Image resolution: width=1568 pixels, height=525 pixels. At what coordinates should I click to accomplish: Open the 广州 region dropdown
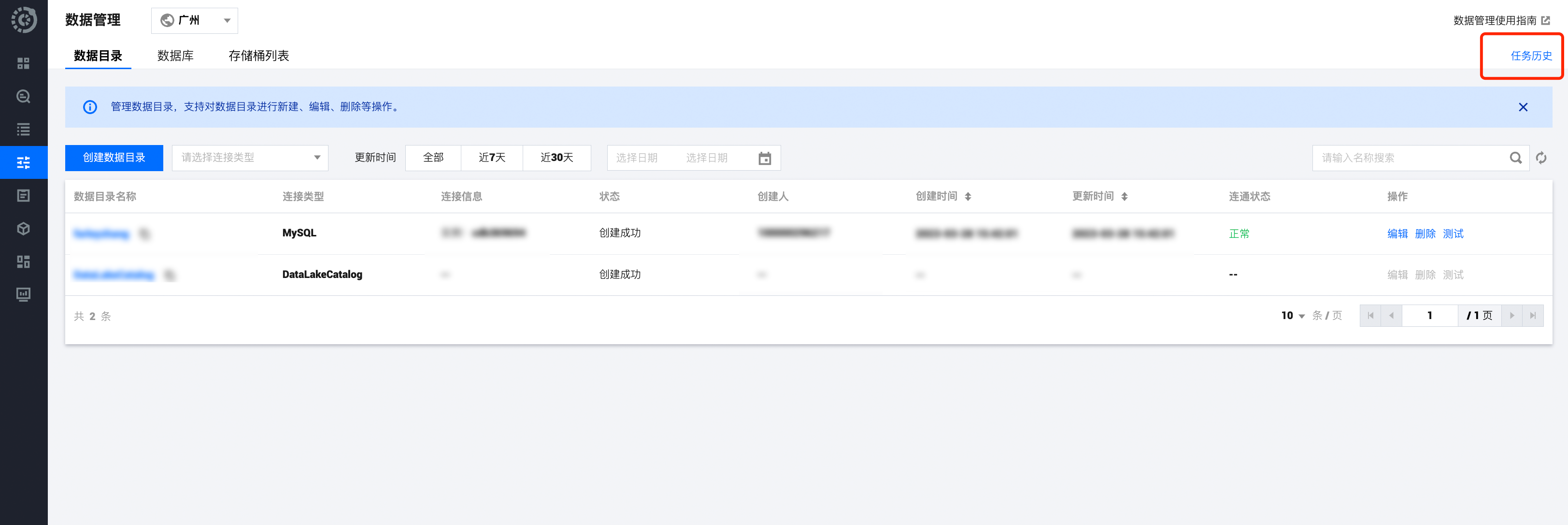pos(194,21)
